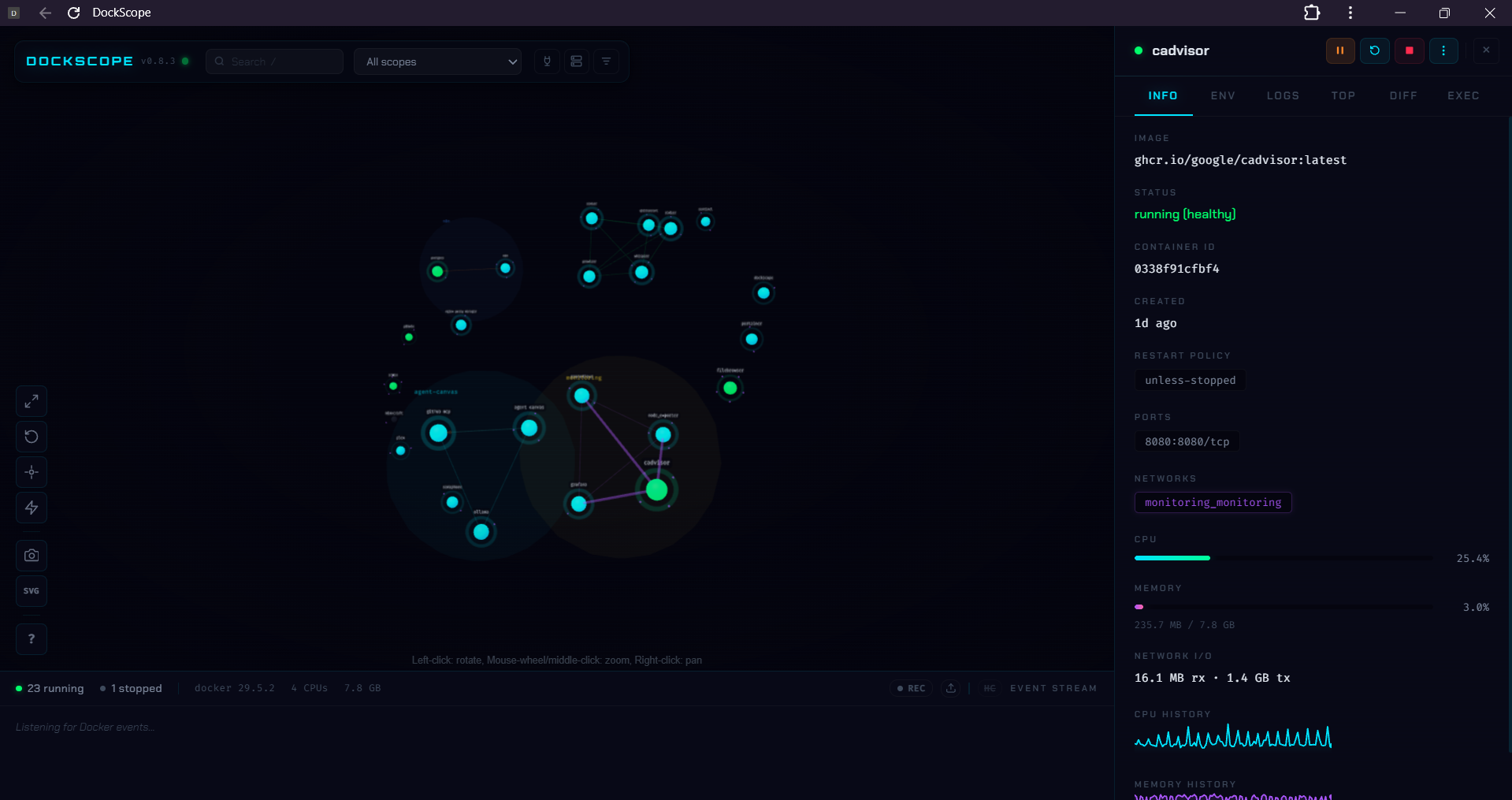The width and height of the screenshot is (1512, 800).
Task: Toggle the REC recording button
Action: pyautogui.click(x=912, y=688)
